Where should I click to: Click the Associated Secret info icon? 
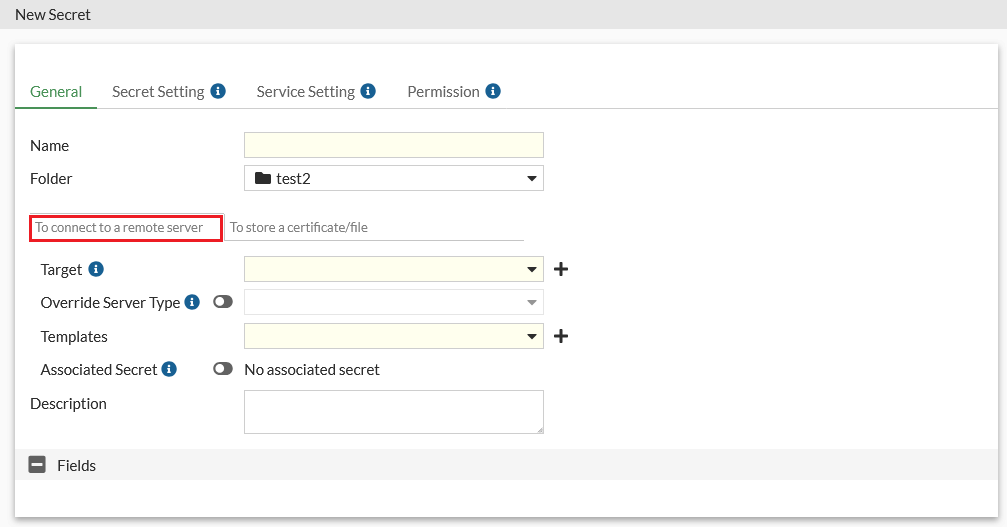[x=169, y=369]
